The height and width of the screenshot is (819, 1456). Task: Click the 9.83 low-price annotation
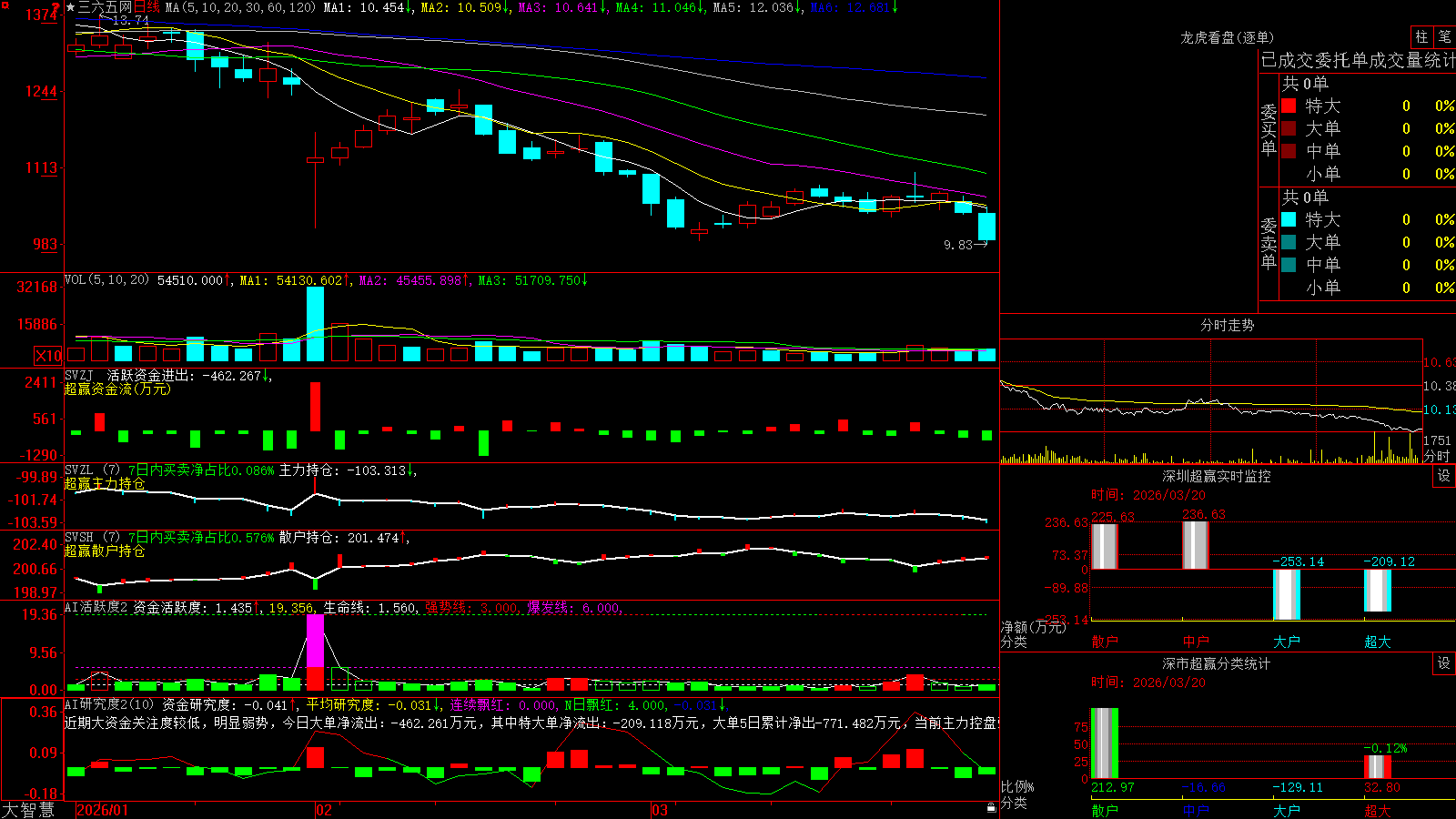click(958, 245)
